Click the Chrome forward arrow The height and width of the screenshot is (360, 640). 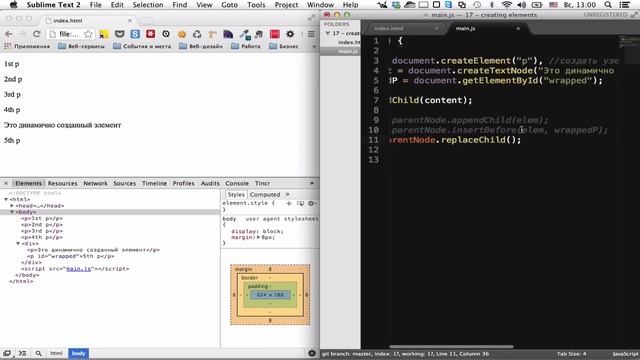22,34
